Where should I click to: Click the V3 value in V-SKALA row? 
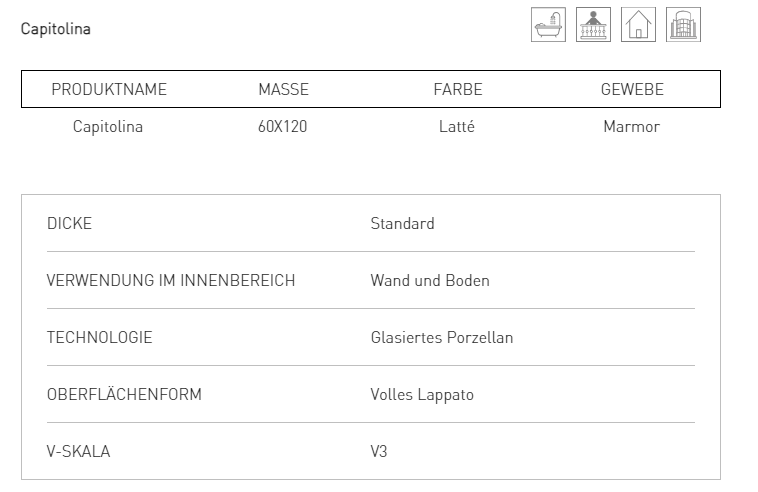[x=379, y=452]
